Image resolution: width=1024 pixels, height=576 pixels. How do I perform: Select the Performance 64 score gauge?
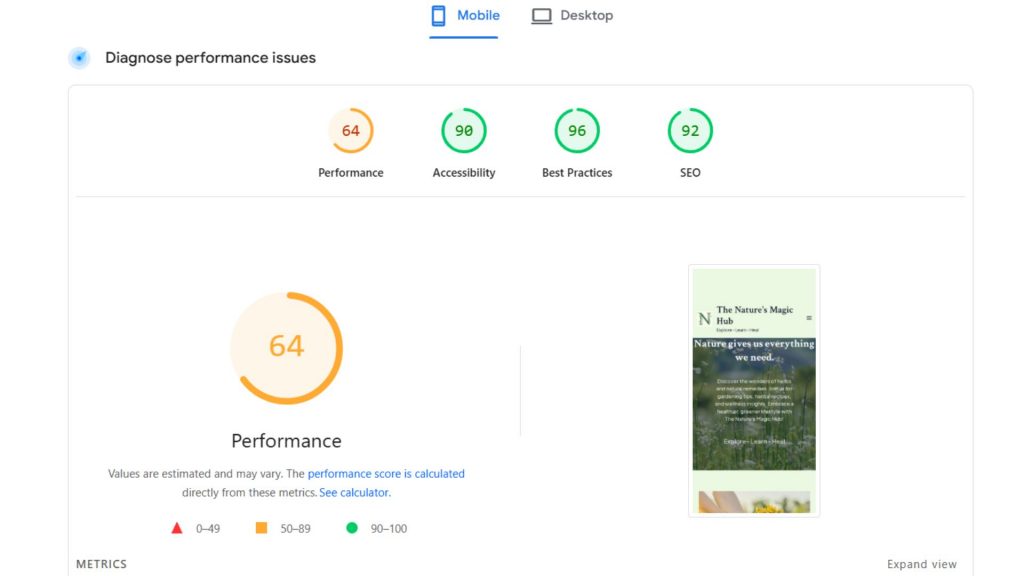[351, 131]
